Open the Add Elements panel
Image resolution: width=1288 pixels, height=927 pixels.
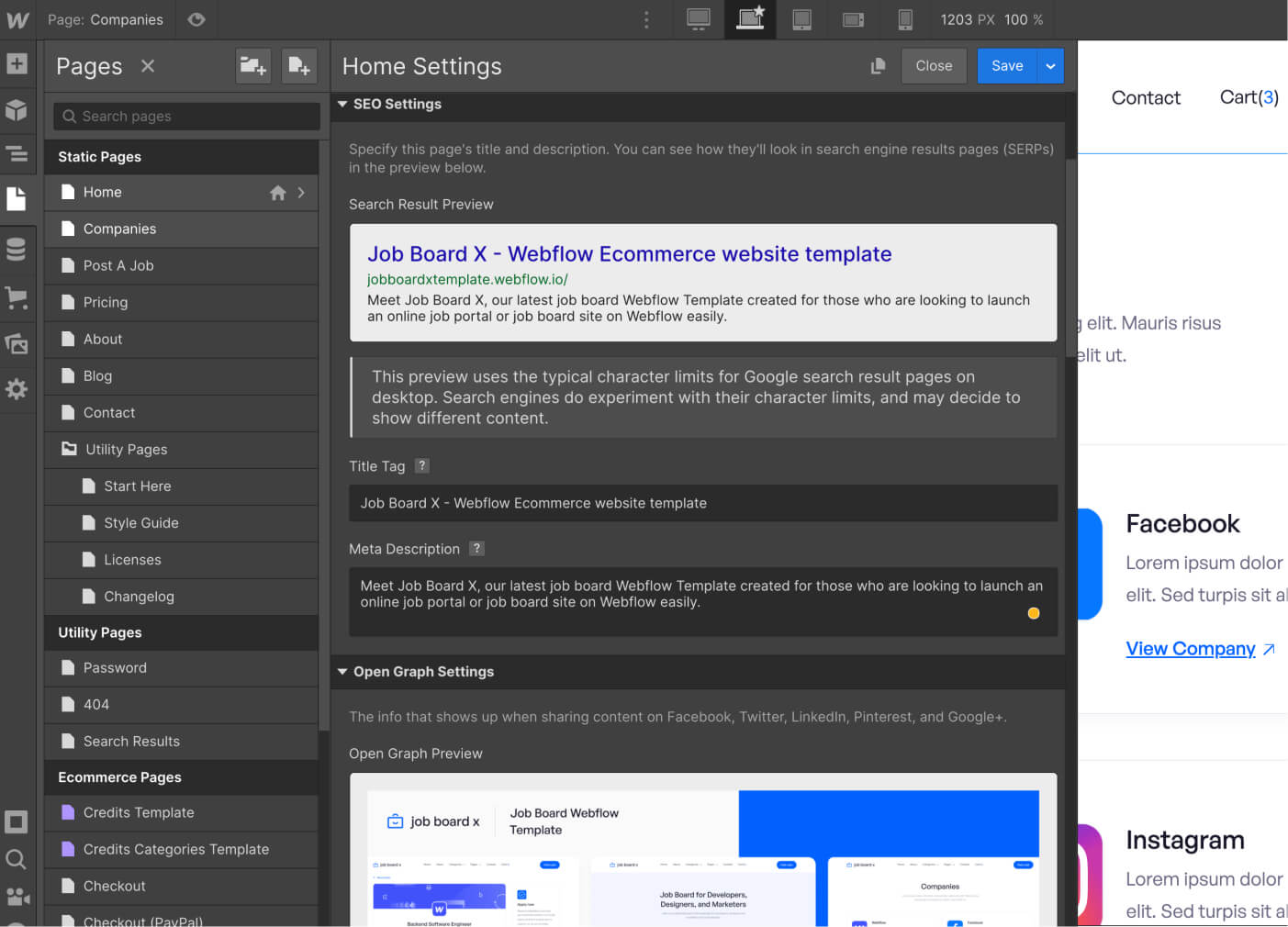click(17, 63)
